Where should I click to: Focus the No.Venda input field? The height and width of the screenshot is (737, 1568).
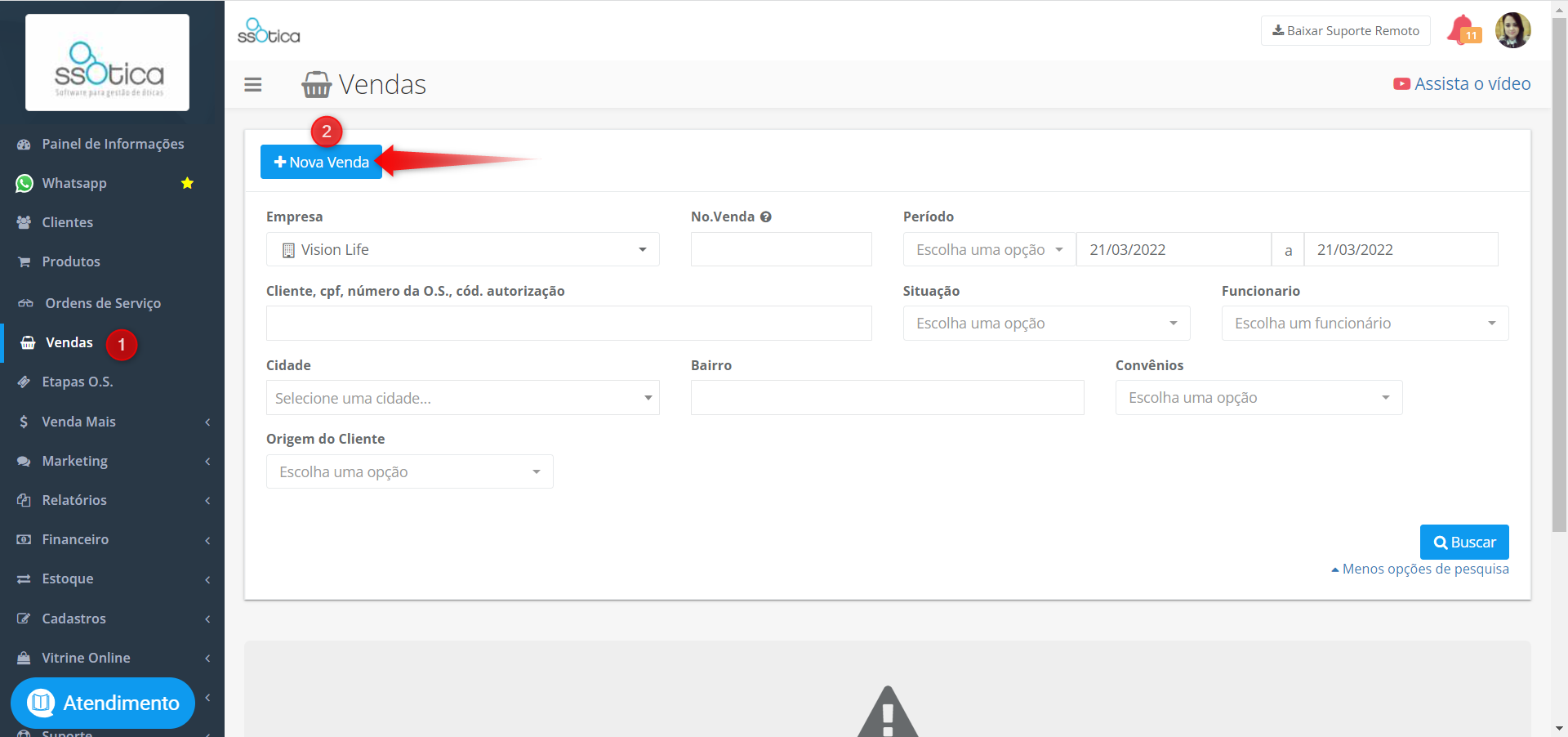click(782, 249)
